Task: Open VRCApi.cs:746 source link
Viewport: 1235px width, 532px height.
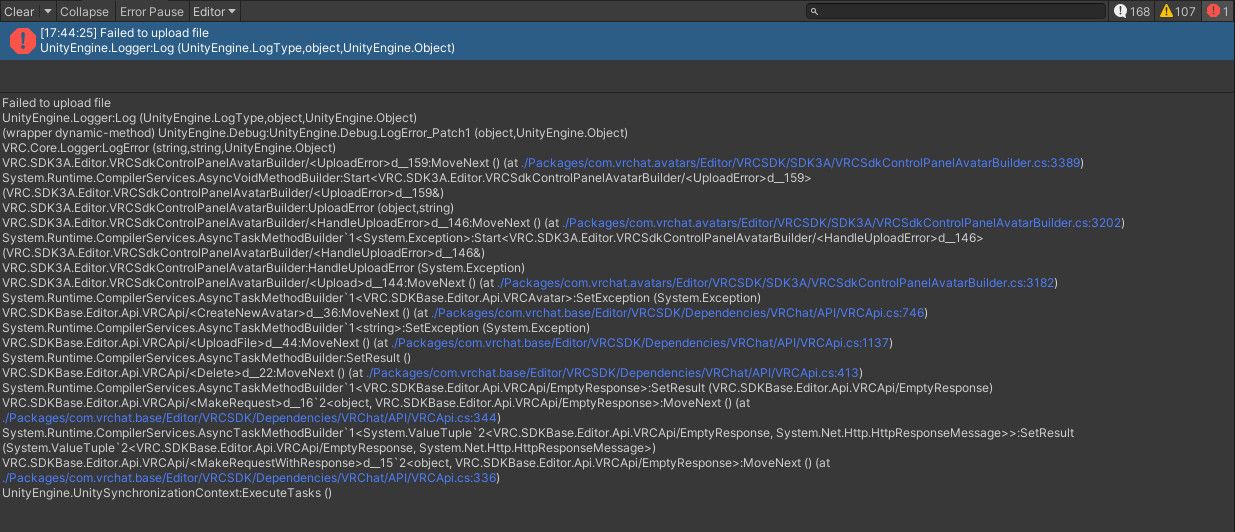Action: click(x=680, y=313)
